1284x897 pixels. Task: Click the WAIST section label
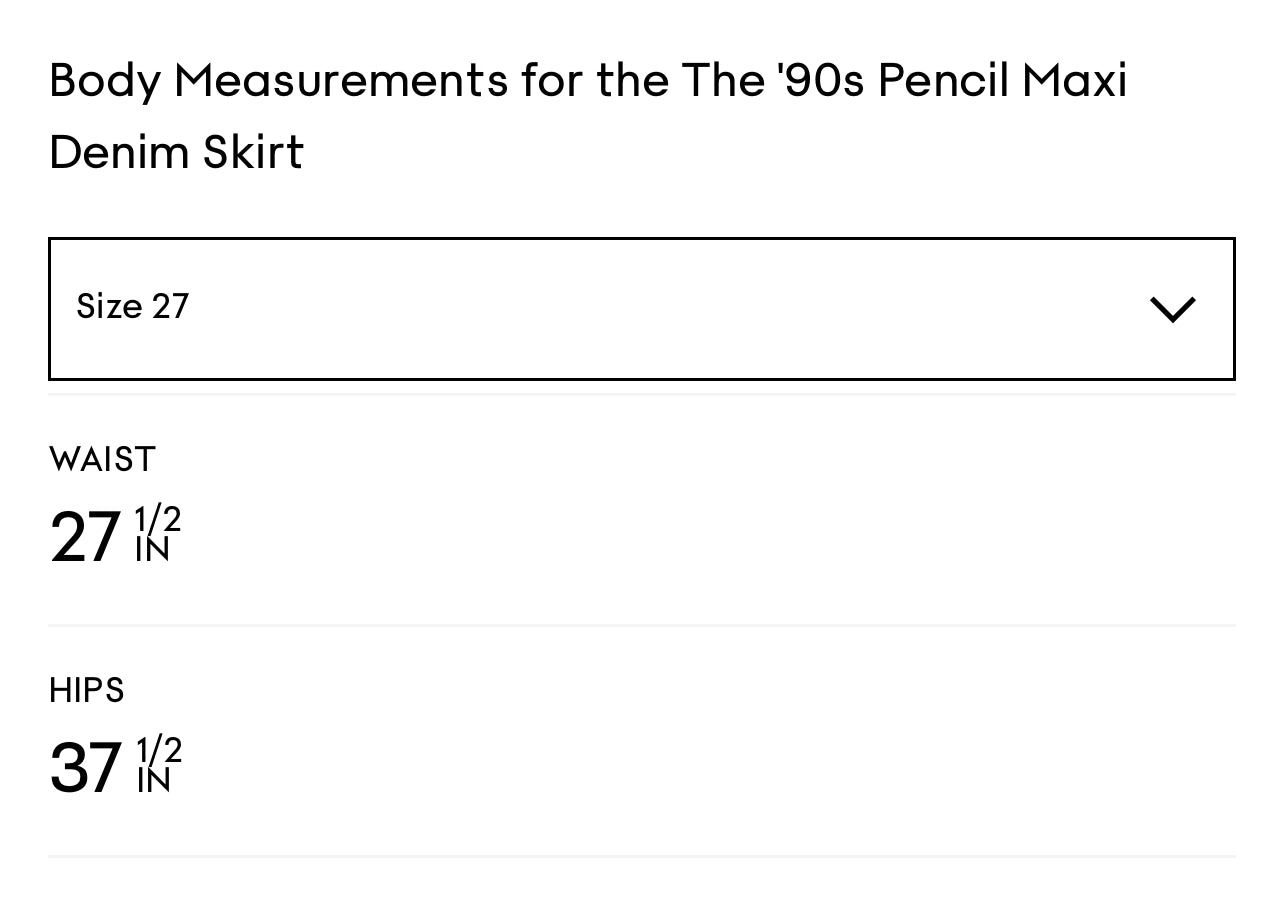click(x=102, y=459)
